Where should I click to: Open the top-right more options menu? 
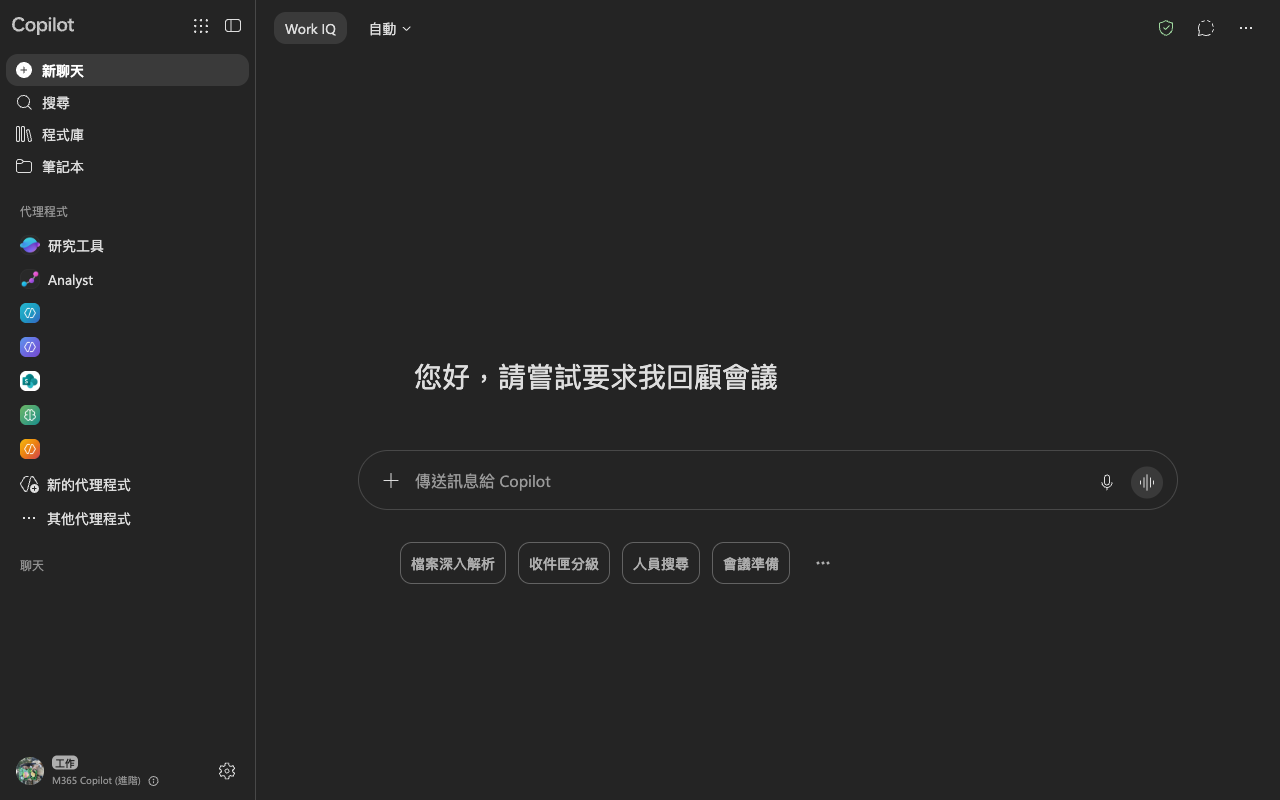point(1246,28)
